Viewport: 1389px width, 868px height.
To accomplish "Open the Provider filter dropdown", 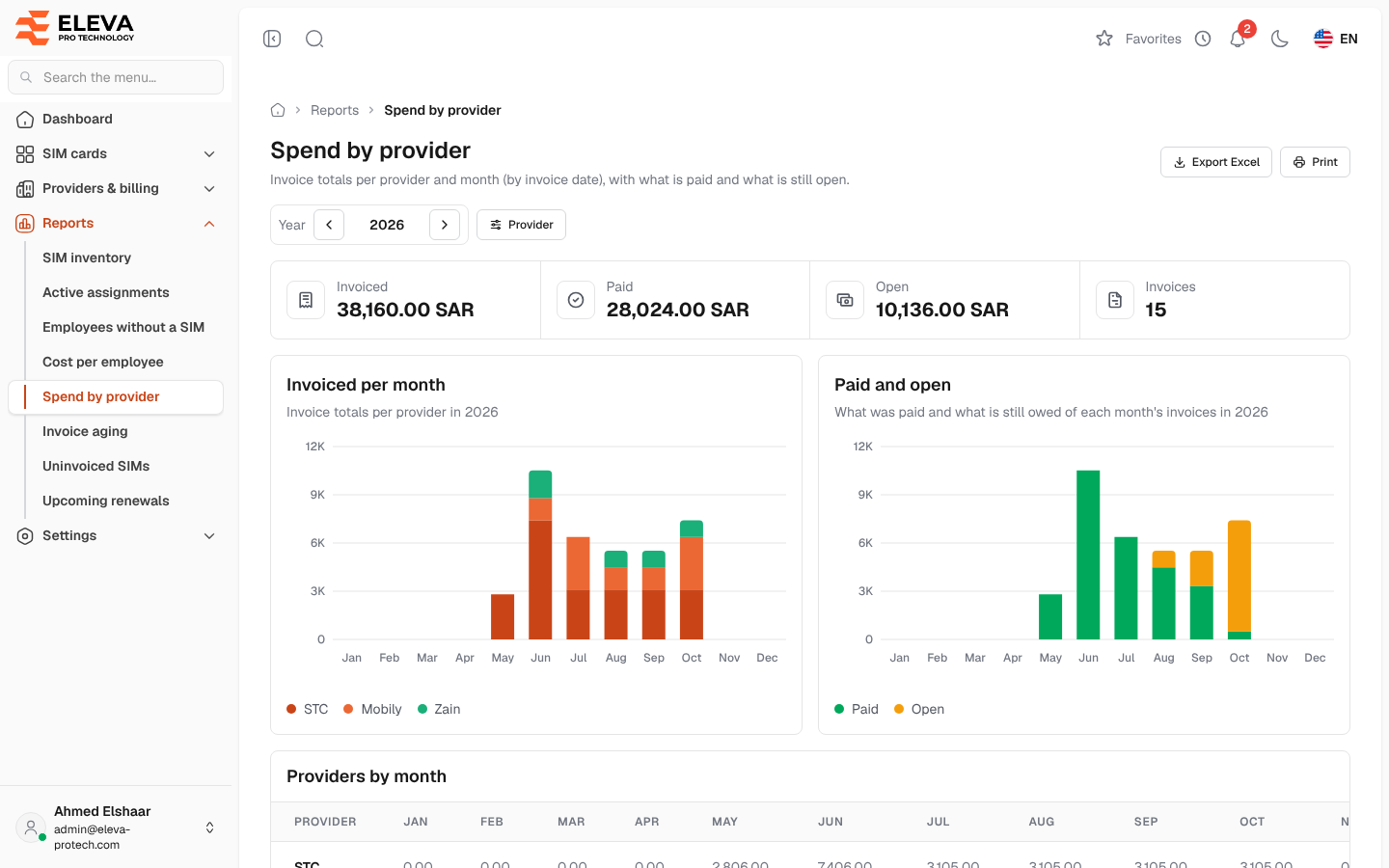I will [x=521, y=225].
